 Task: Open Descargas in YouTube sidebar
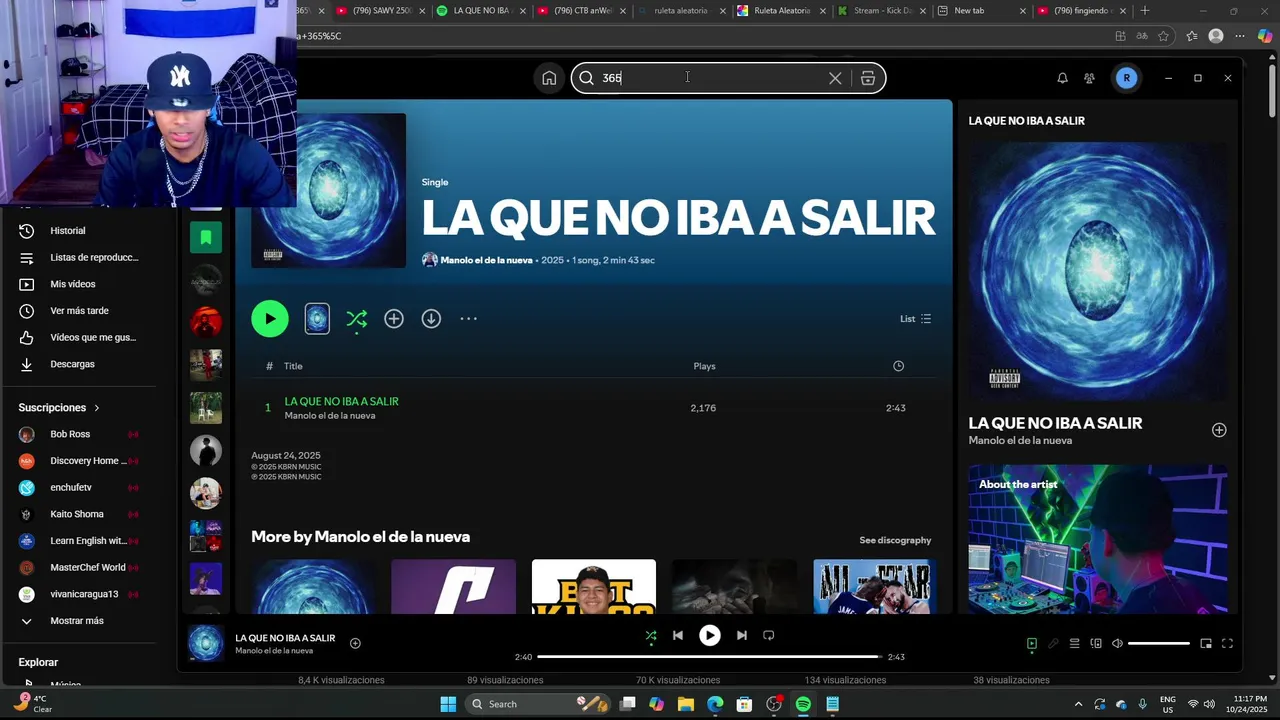(72, 364)
